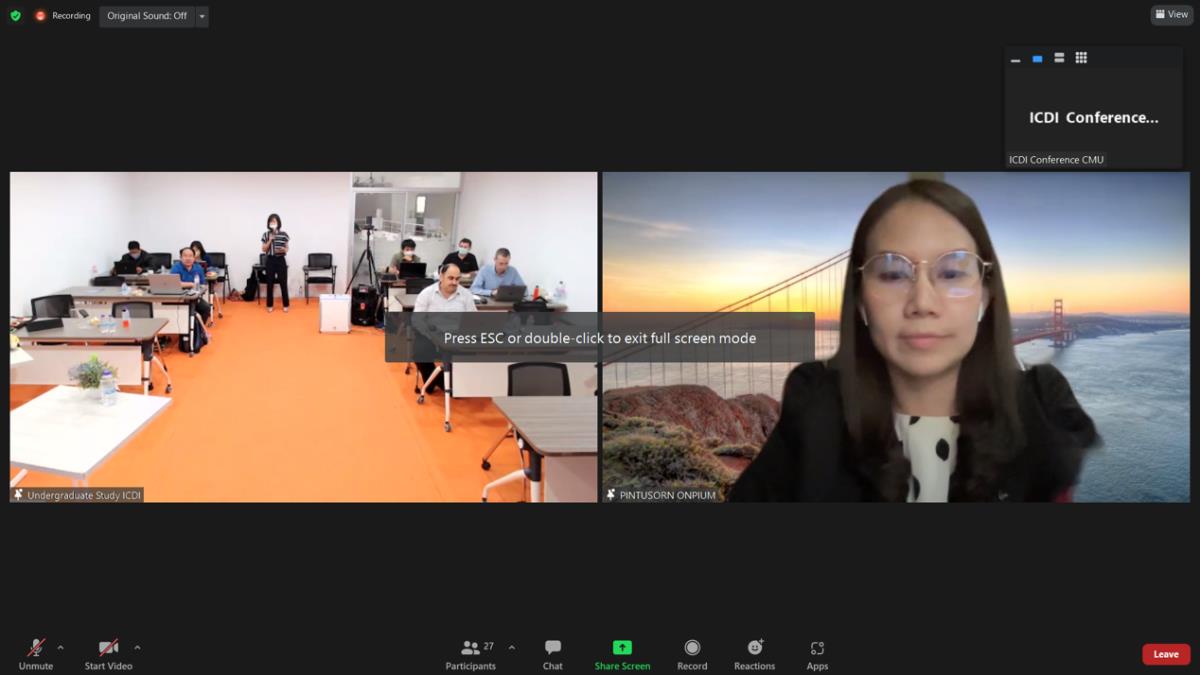Select the blue single-video thumbnail layout icon
This screenshot has height=675, width=1200.
click(1037, 58)
